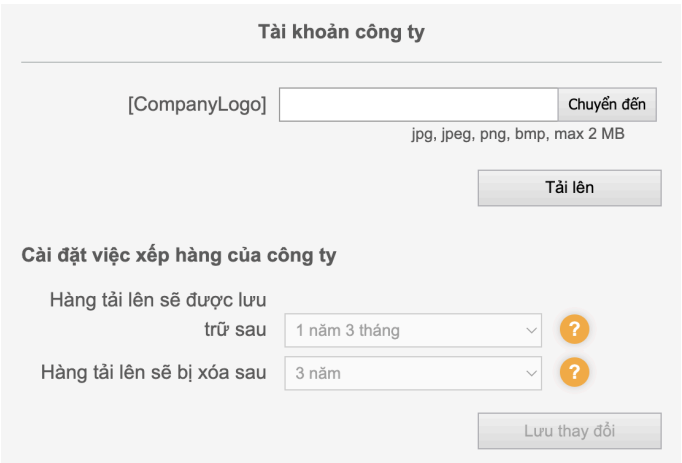Viewport: 682px width, 463px height.
Task: Open the 1 năm 3 tháng retention dropdown
Action: click(x=410, y=329)
